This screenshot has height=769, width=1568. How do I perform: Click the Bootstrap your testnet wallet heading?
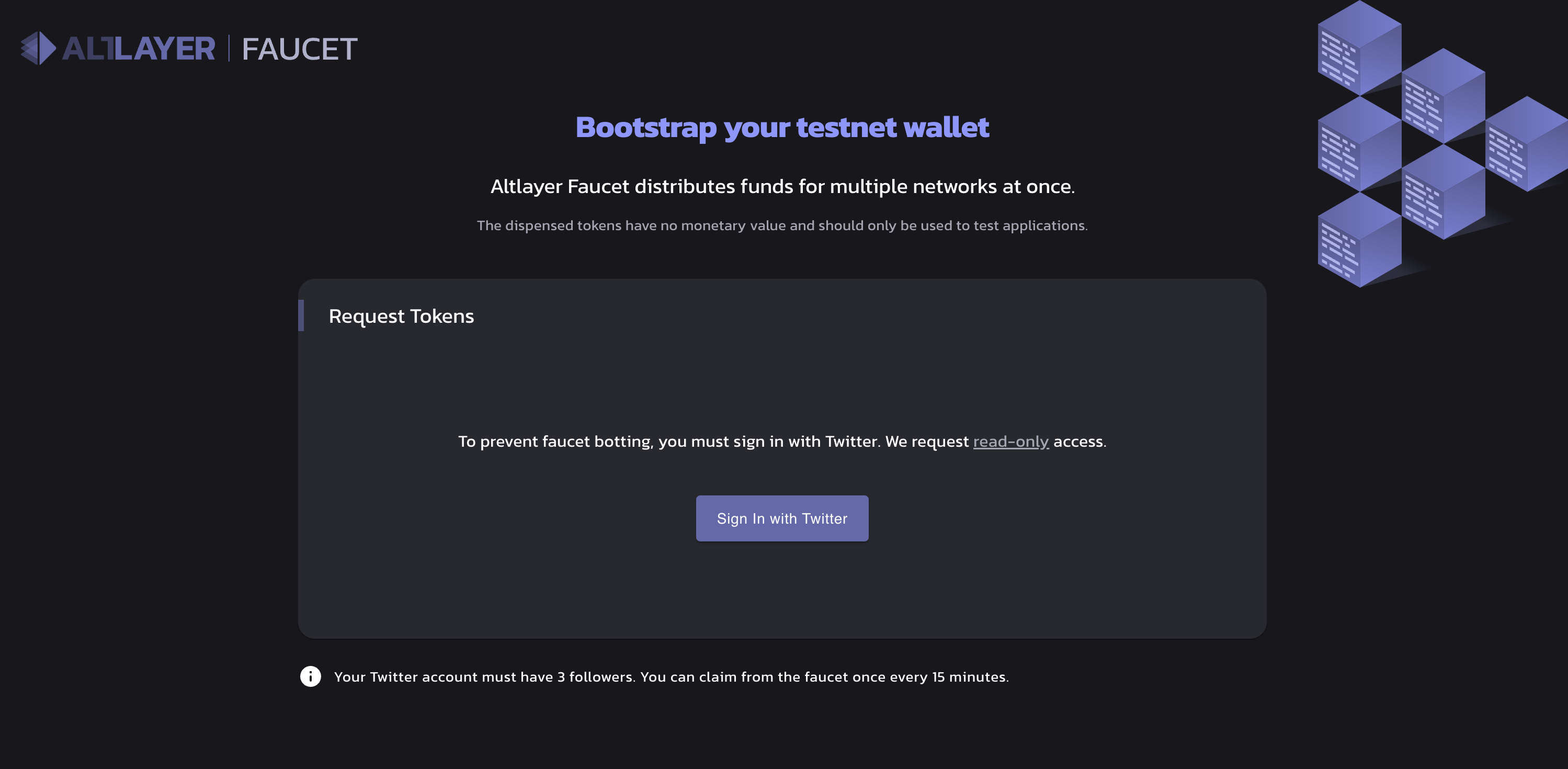[x=782, y=127]
